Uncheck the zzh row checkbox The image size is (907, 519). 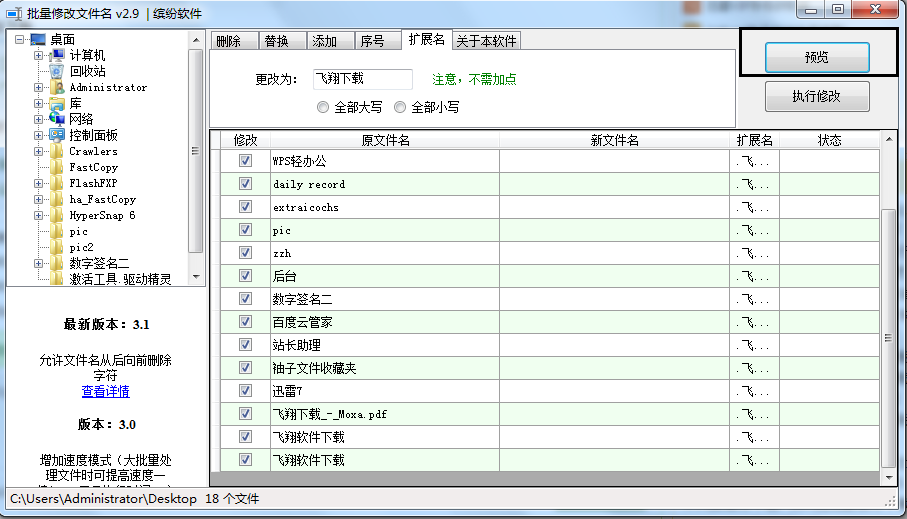[x=245, y=252]
